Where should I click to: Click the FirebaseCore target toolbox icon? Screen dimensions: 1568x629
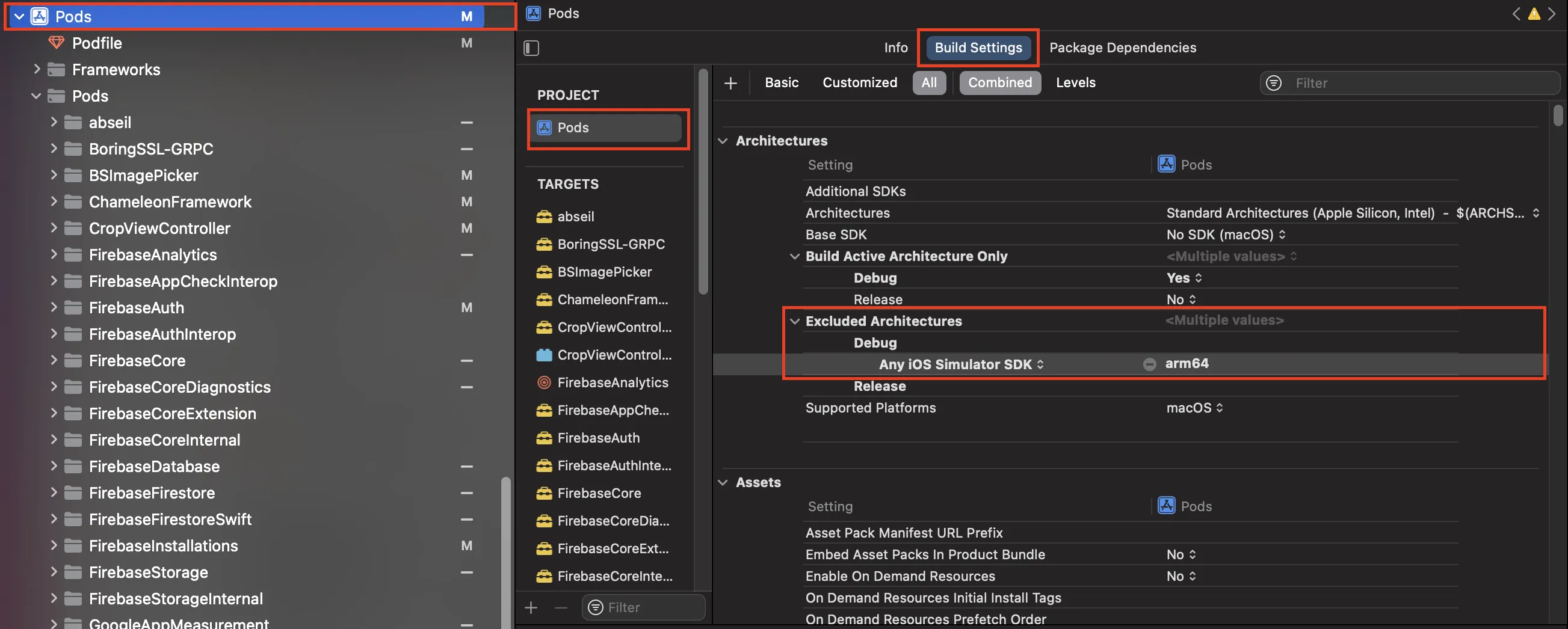coord(544,492)
